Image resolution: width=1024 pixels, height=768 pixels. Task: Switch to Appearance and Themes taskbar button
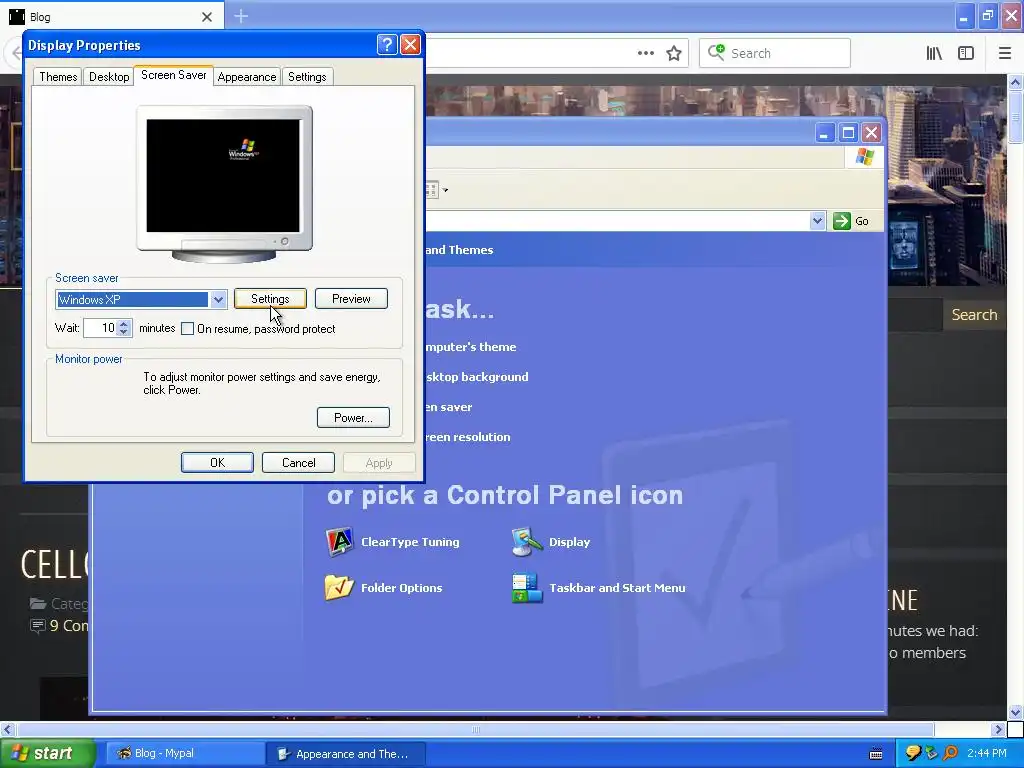pyautogui.click(x=346, y=754)
